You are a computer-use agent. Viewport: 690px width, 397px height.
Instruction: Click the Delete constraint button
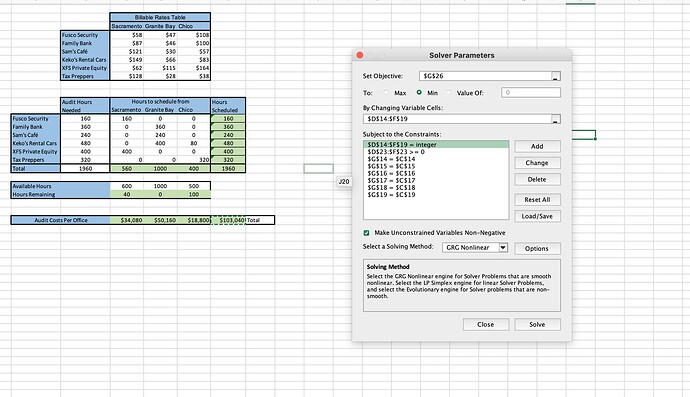537,179
